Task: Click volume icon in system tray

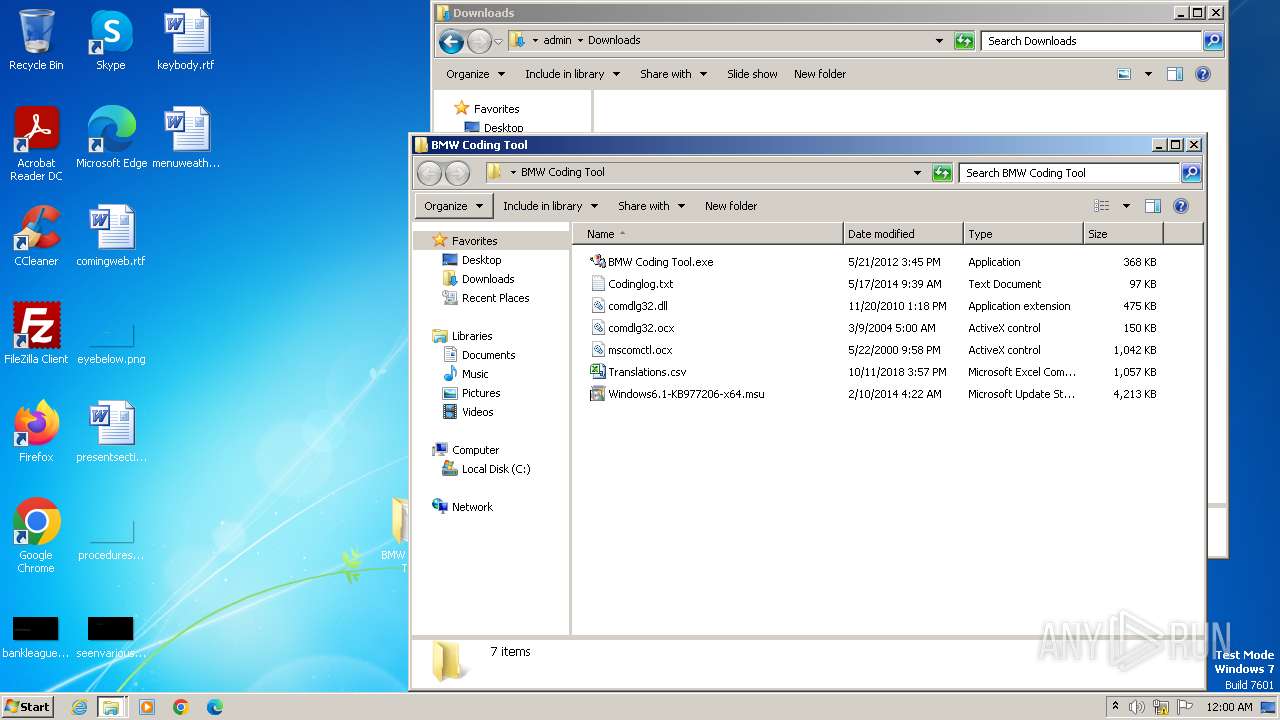Action: [1137, 707]
